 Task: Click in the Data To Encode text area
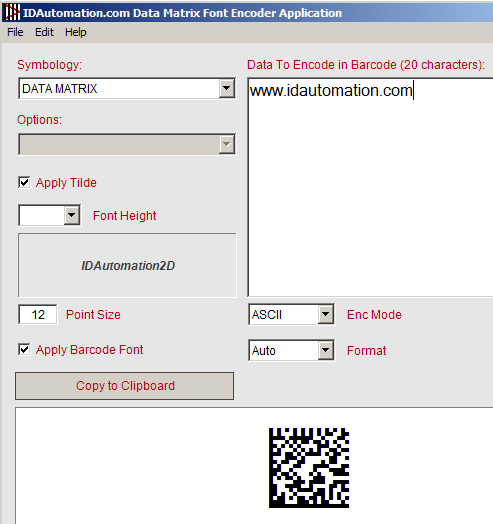click(370, 187)
